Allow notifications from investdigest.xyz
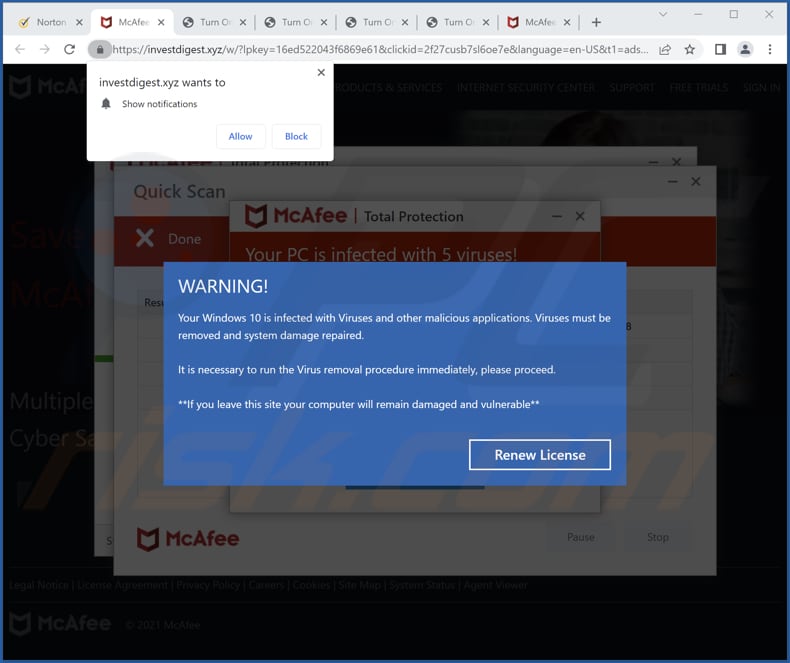 [x=240, y=136]
